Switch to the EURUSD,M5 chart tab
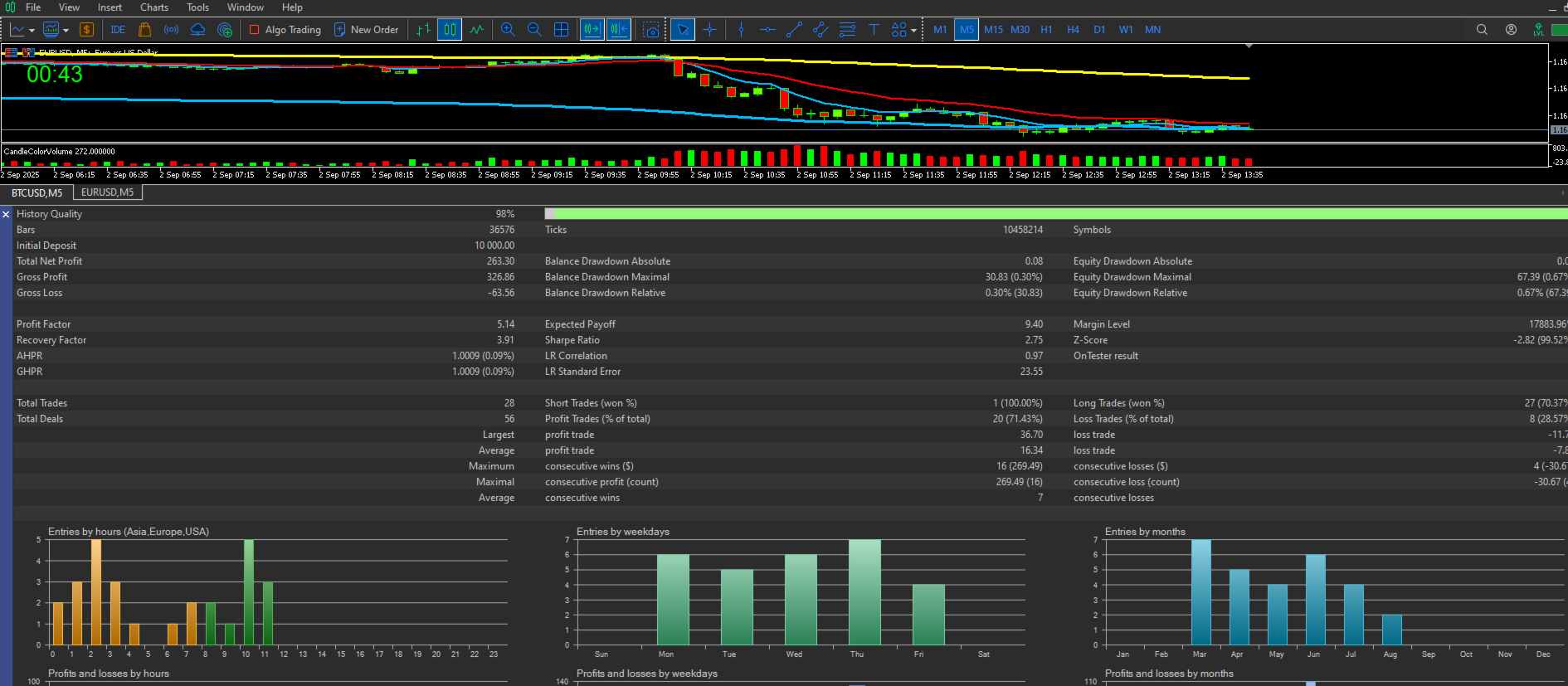 pos(108,192)
